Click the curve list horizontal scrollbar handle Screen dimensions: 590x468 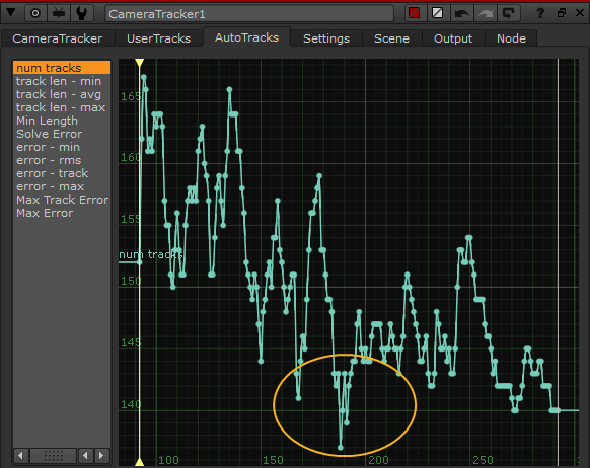coord(53,456)
